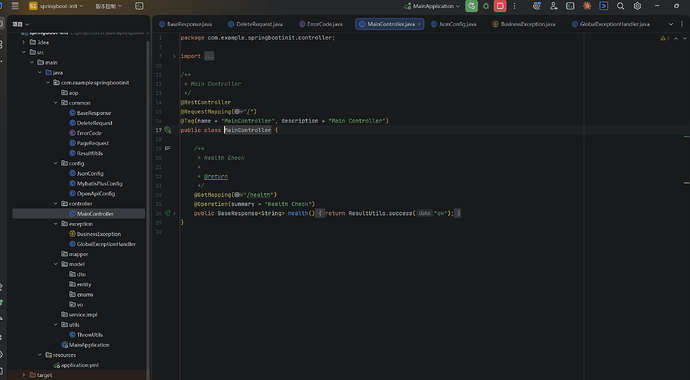Screen dimensions: 690x380
Task: Collapse the src folder
Action: [24, 52]
